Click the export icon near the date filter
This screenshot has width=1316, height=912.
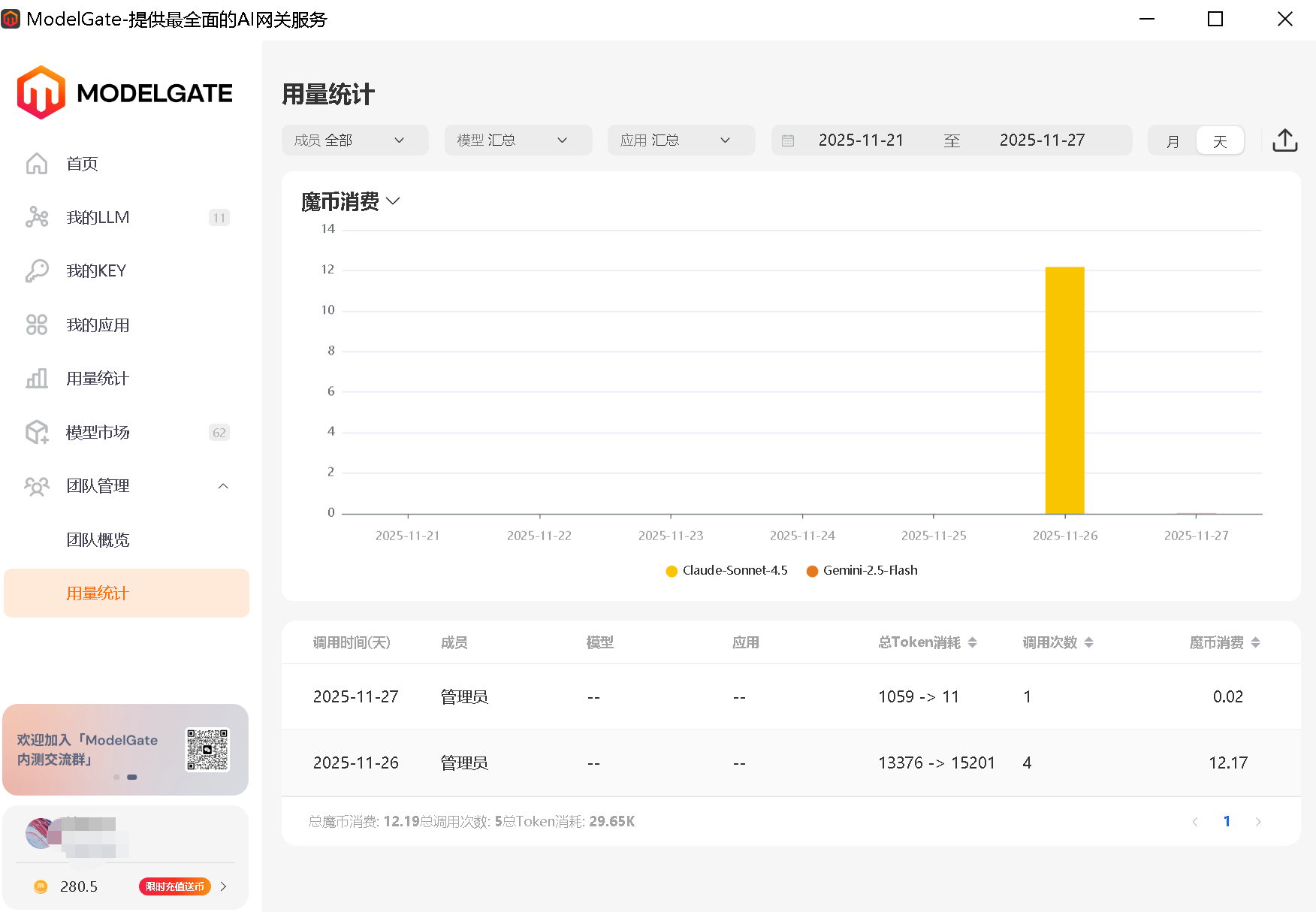(x=1284, y=140)
